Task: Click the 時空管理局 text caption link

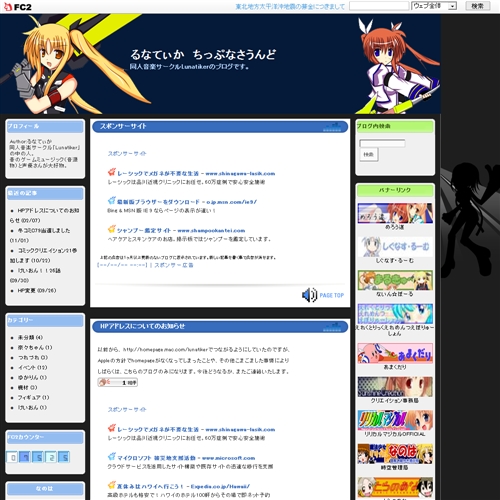Action: [395, 468]
